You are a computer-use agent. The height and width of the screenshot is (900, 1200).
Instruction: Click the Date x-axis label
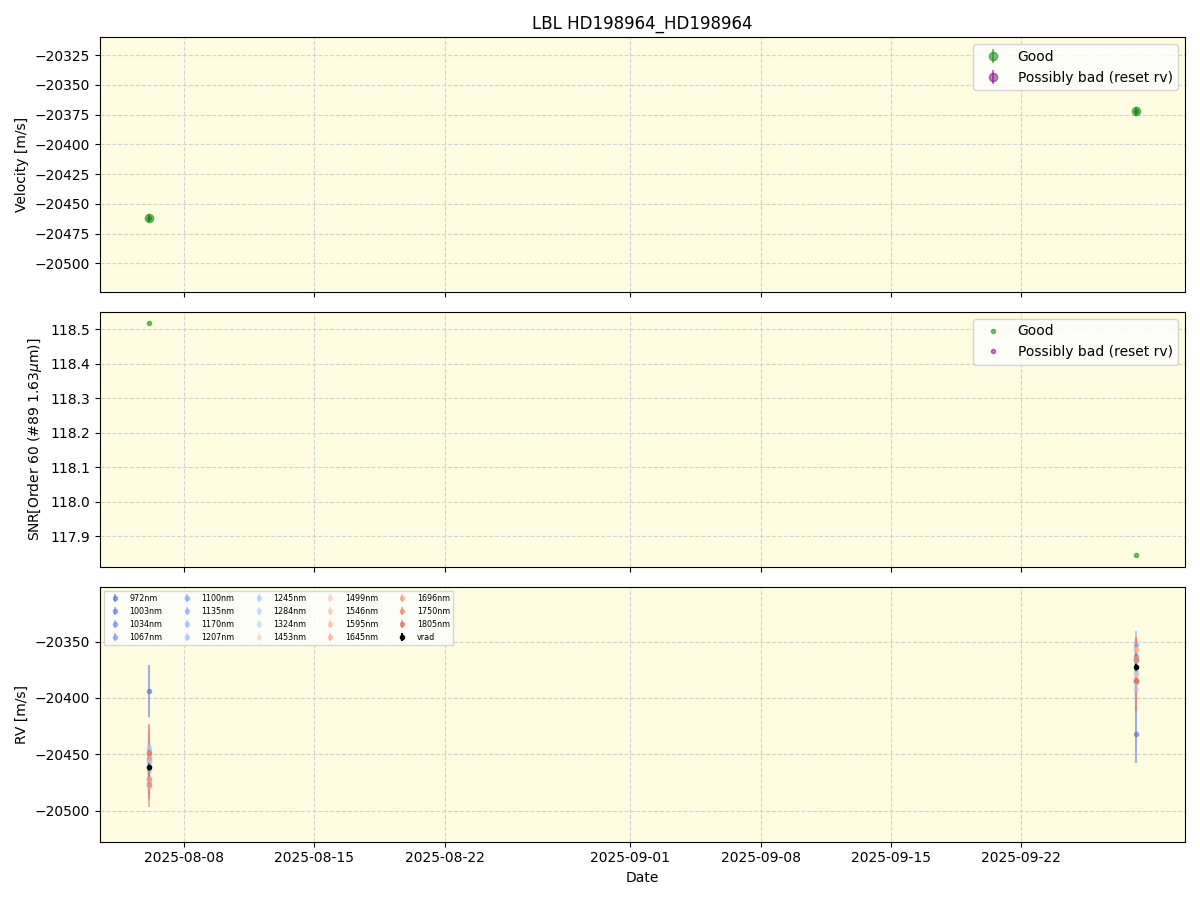click(642, 877)
